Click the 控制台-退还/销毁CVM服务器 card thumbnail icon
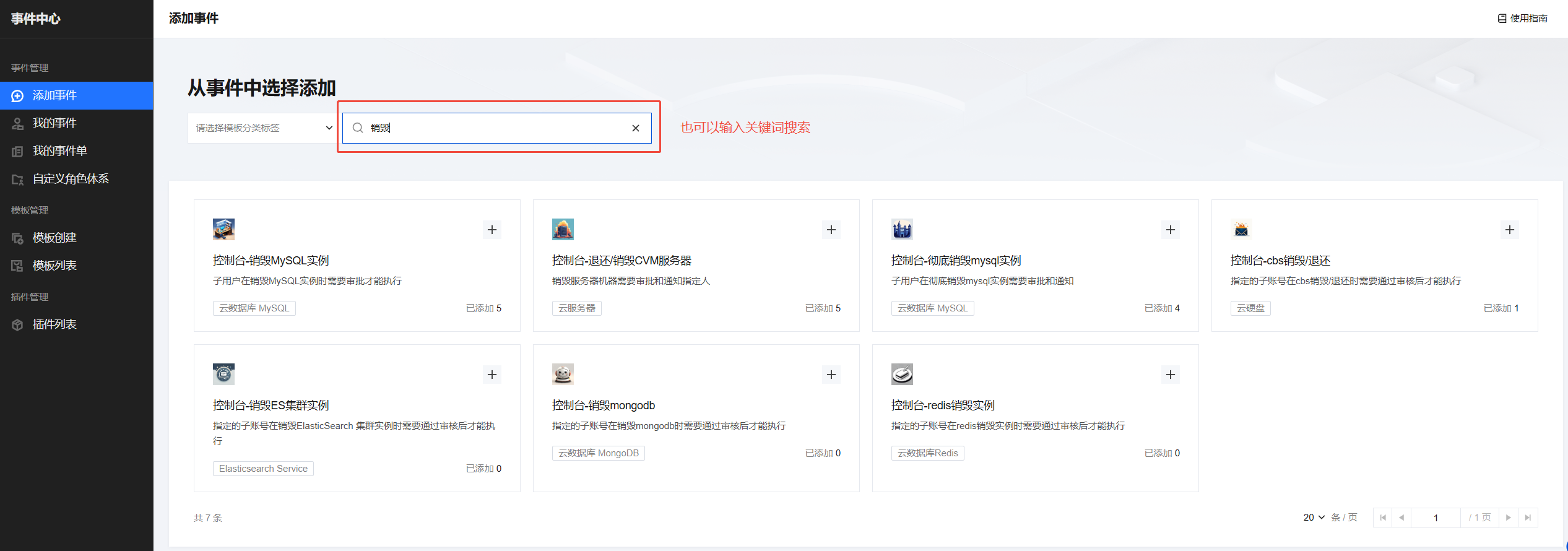 pos(563,229)
